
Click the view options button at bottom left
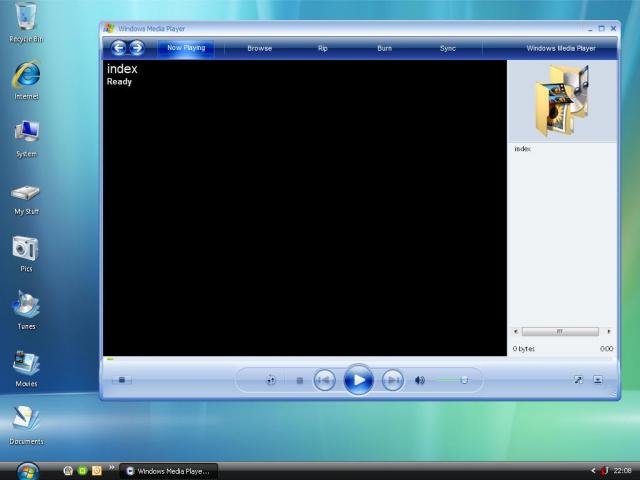[122, 380]
